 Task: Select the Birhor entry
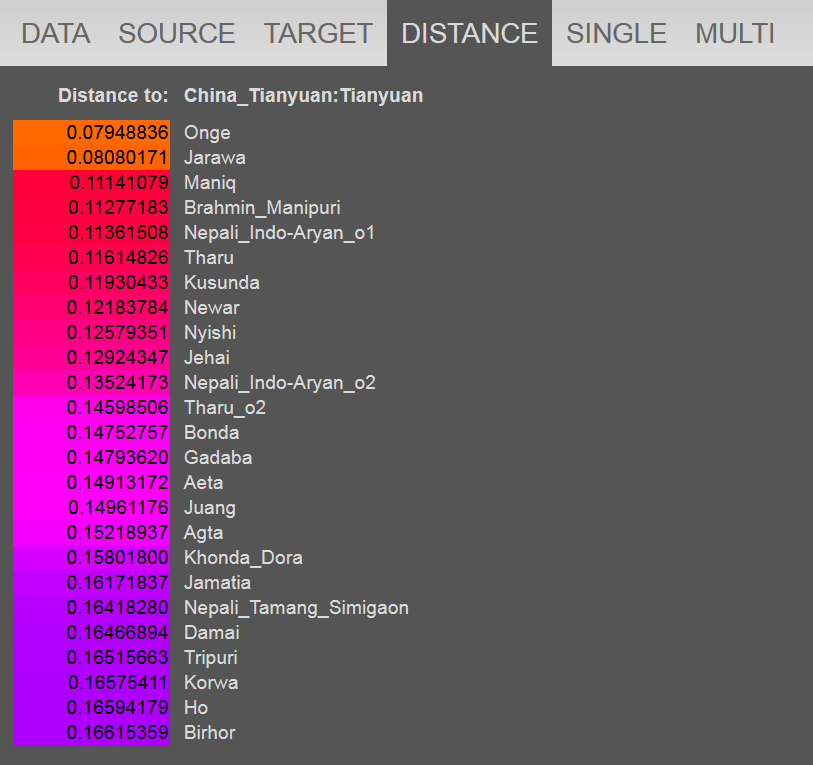(209, 732)
